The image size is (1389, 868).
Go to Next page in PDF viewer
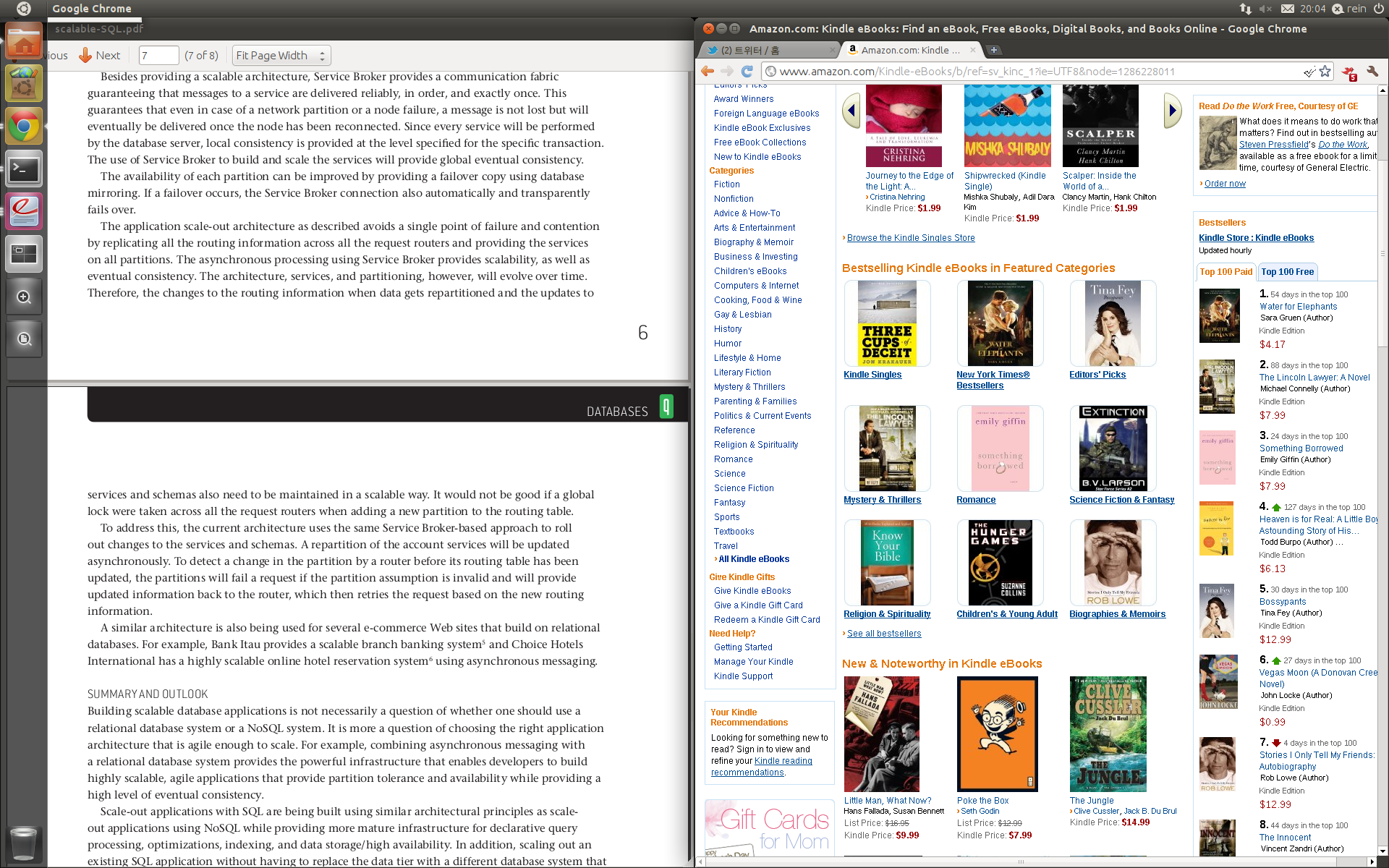click(x=99, y=56)
